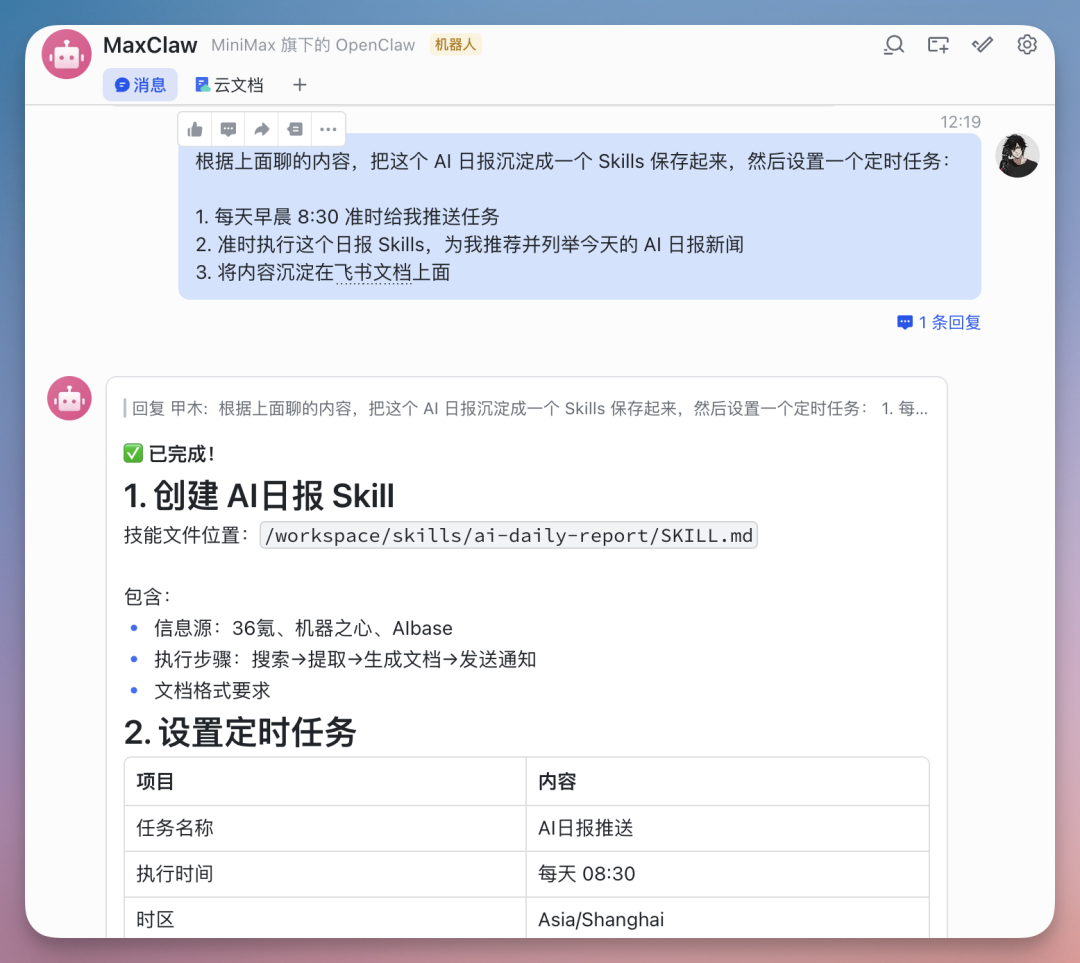Open the 1 条回复 thread link
This screenshot has height=963, width=1080.
point(938,322)
